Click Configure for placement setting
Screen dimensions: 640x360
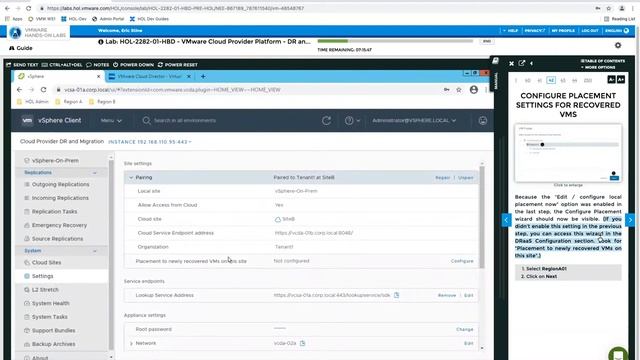[x=462, y=261]
